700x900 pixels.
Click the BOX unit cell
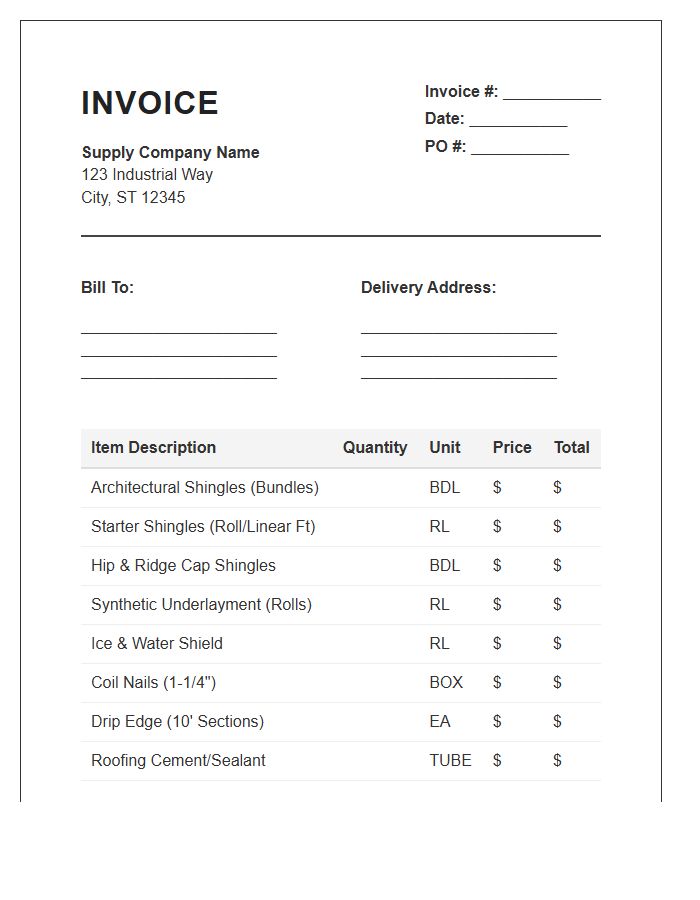[x=446, y=682]
